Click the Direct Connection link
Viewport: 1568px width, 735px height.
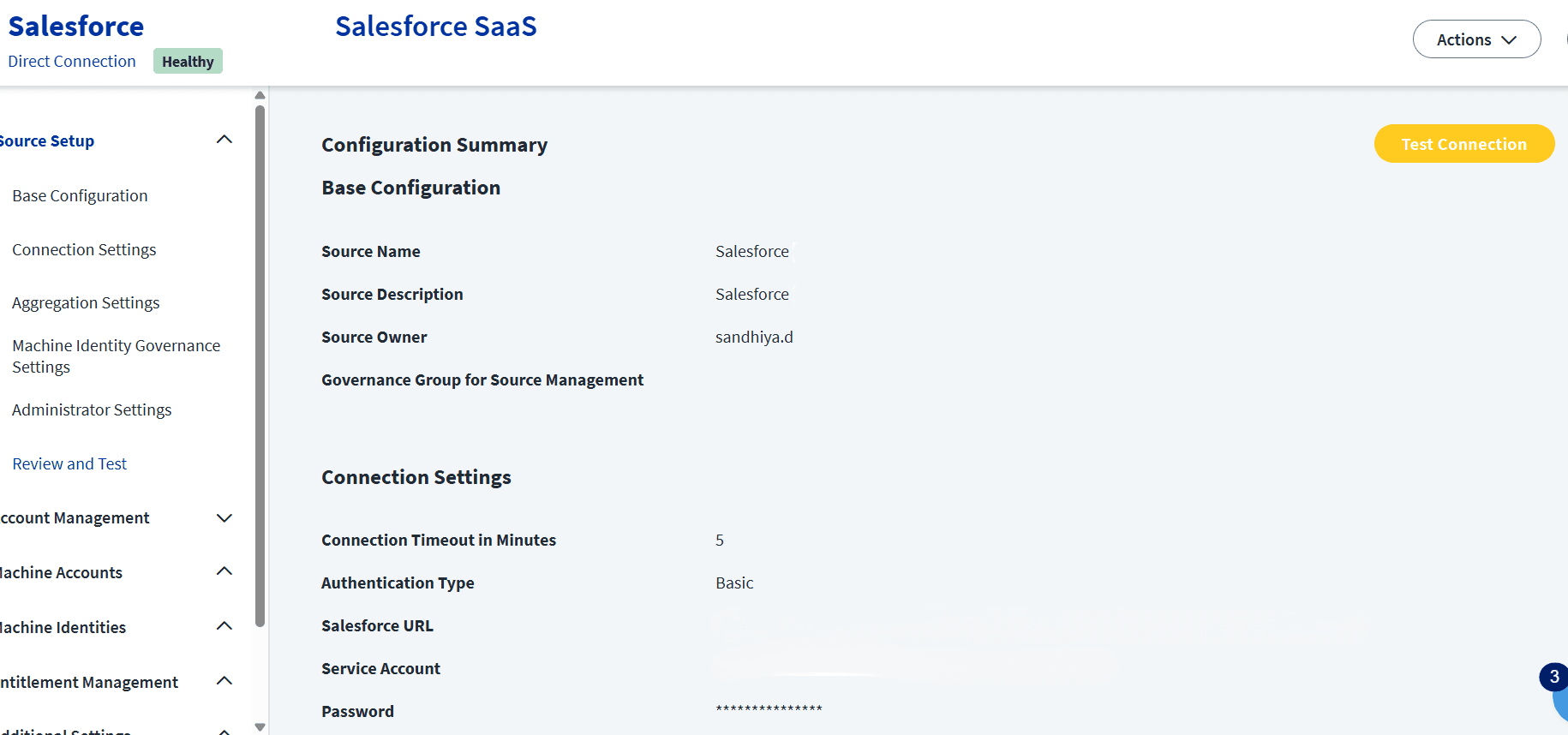tap(72, 61)
